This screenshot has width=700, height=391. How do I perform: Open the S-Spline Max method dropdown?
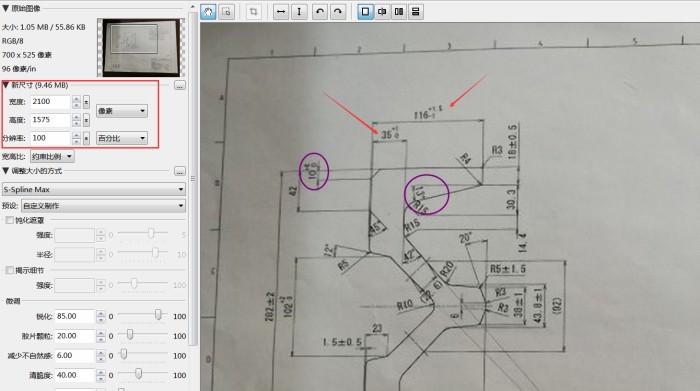(94, 189)
